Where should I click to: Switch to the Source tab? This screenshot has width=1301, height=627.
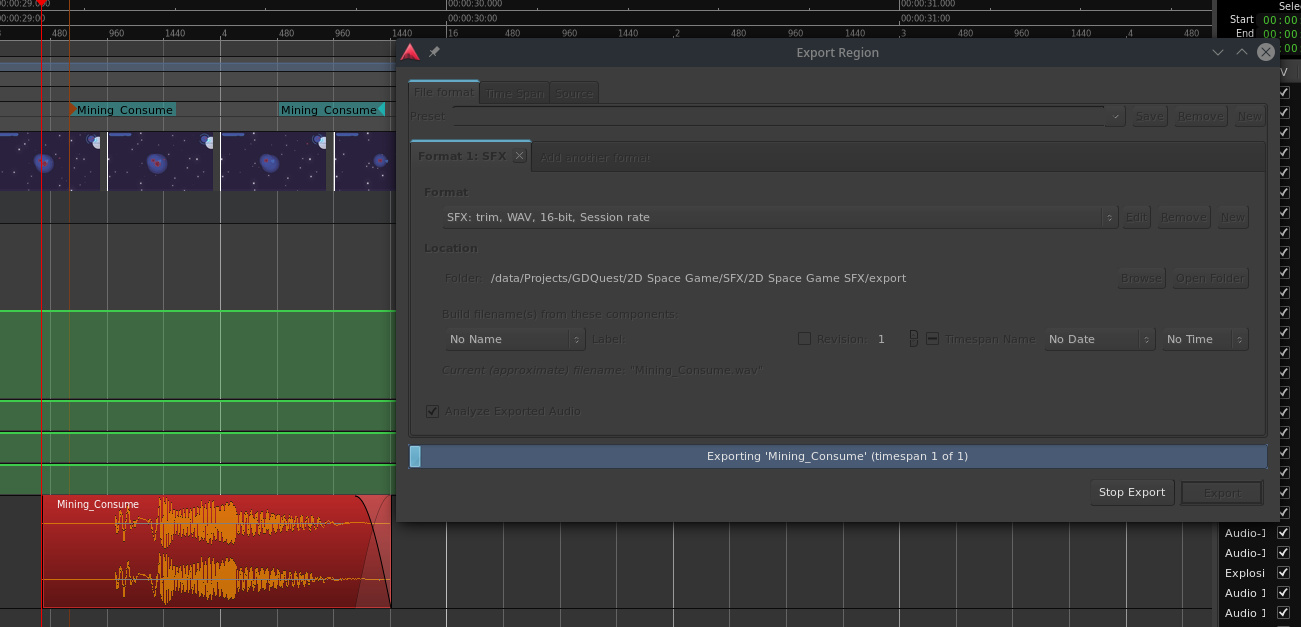coord(574,93)
